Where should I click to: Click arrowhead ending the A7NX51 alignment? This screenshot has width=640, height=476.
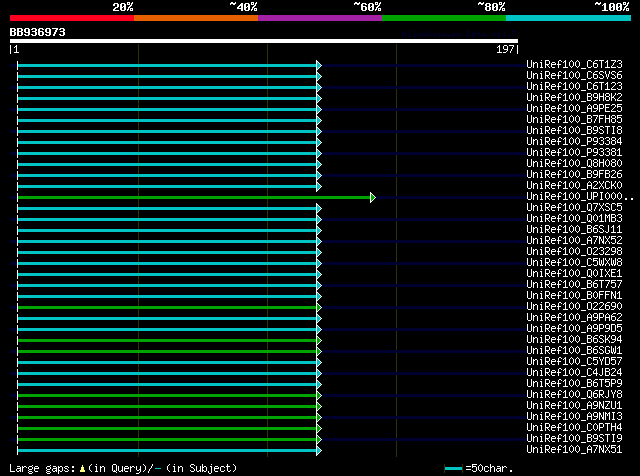click(x=319, y=451)
